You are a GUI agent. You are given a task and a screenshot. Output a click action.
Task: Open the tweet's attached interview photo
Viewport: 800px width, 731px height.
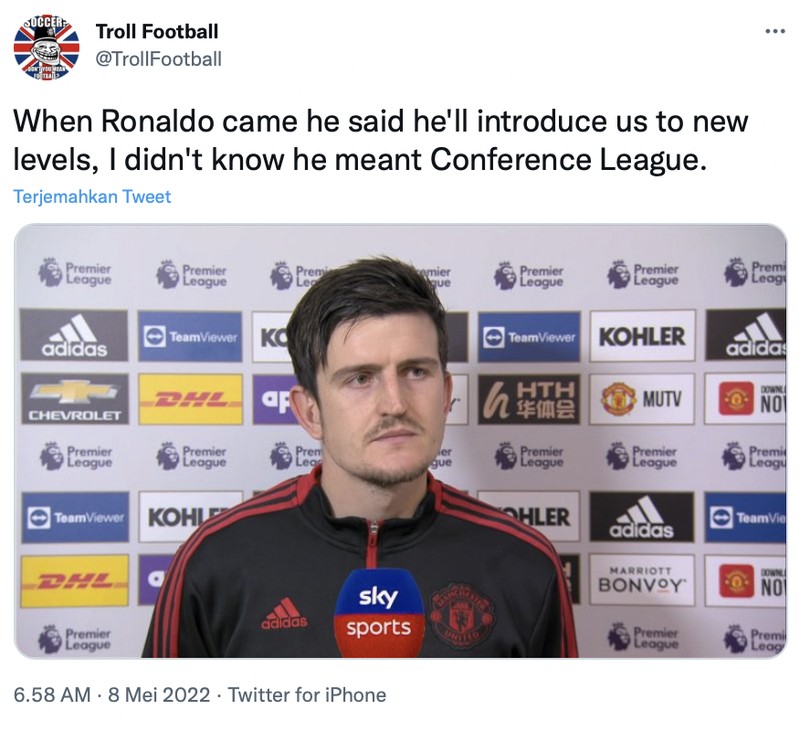[400, 441]
